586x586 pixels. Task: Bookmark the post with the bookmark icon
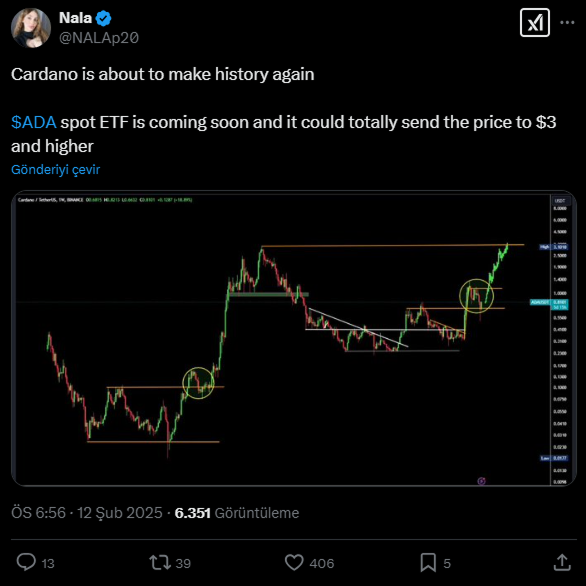tap(428, 562)
